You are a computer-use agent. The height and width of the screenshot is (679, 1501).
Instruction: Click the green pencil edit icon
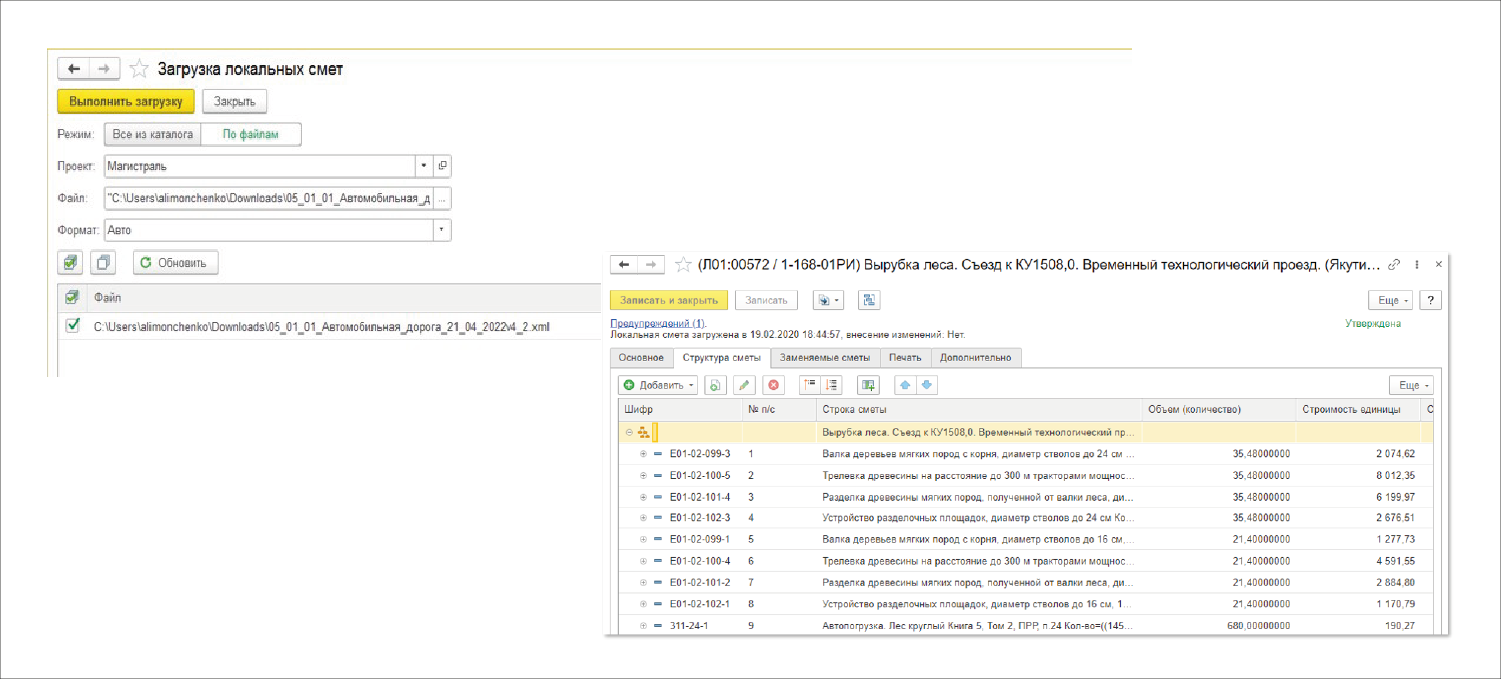(x=744, y=385)
